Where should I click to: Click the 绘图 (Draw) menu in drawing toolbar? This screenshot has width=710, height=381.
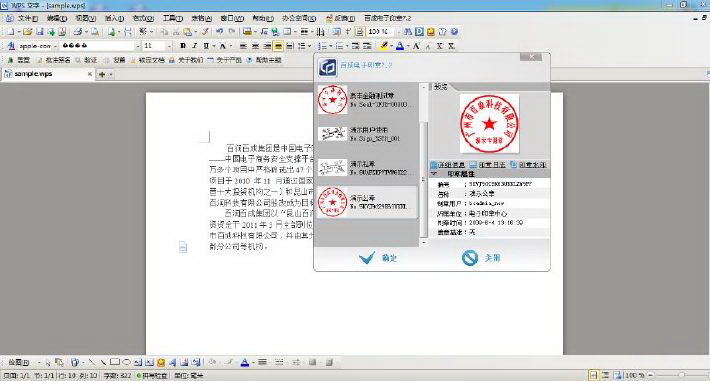pyautogui.click(x=19, y=362)
